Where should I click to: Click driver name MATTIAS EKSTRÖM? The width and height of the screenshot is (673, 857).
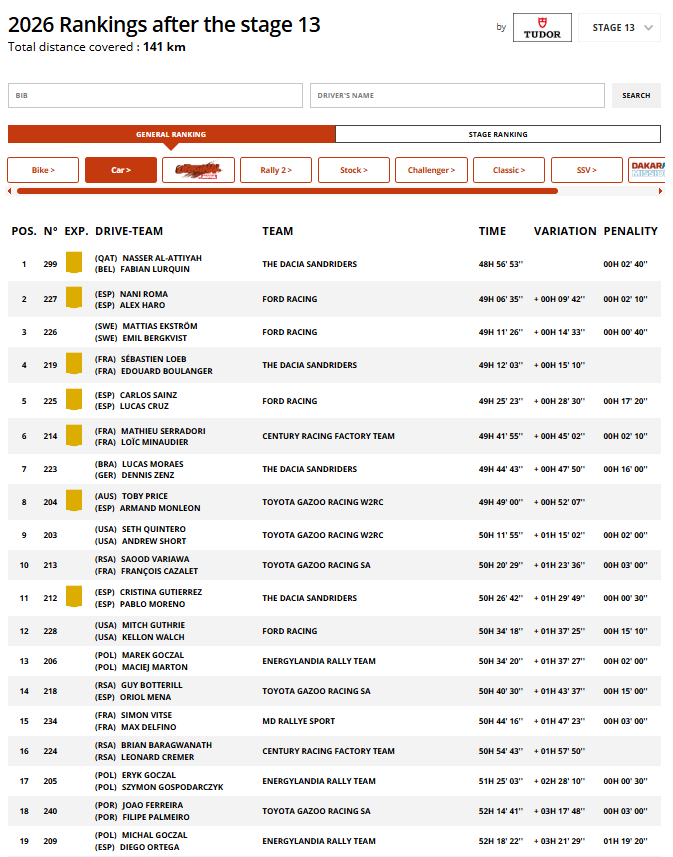click(160, 326)
